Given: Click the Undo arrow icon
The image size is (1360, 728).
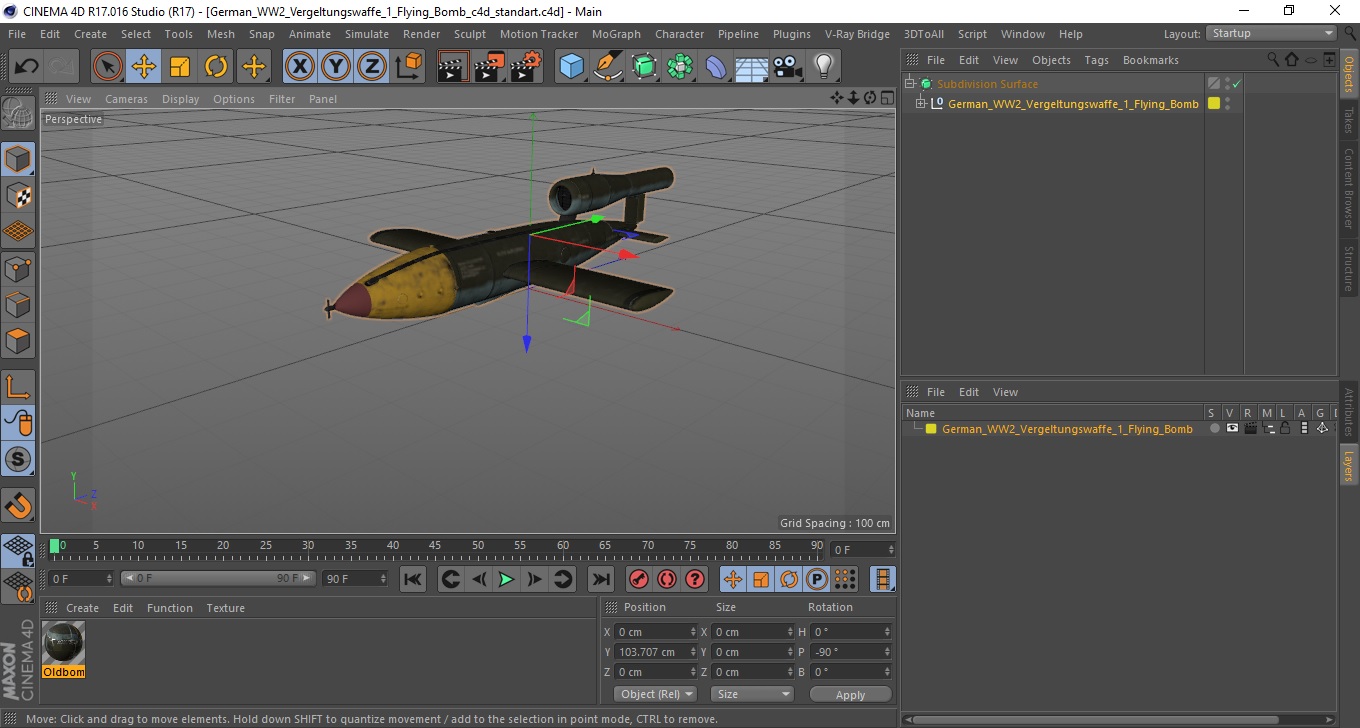Looking at the screenshot, I should pos(27,67).
